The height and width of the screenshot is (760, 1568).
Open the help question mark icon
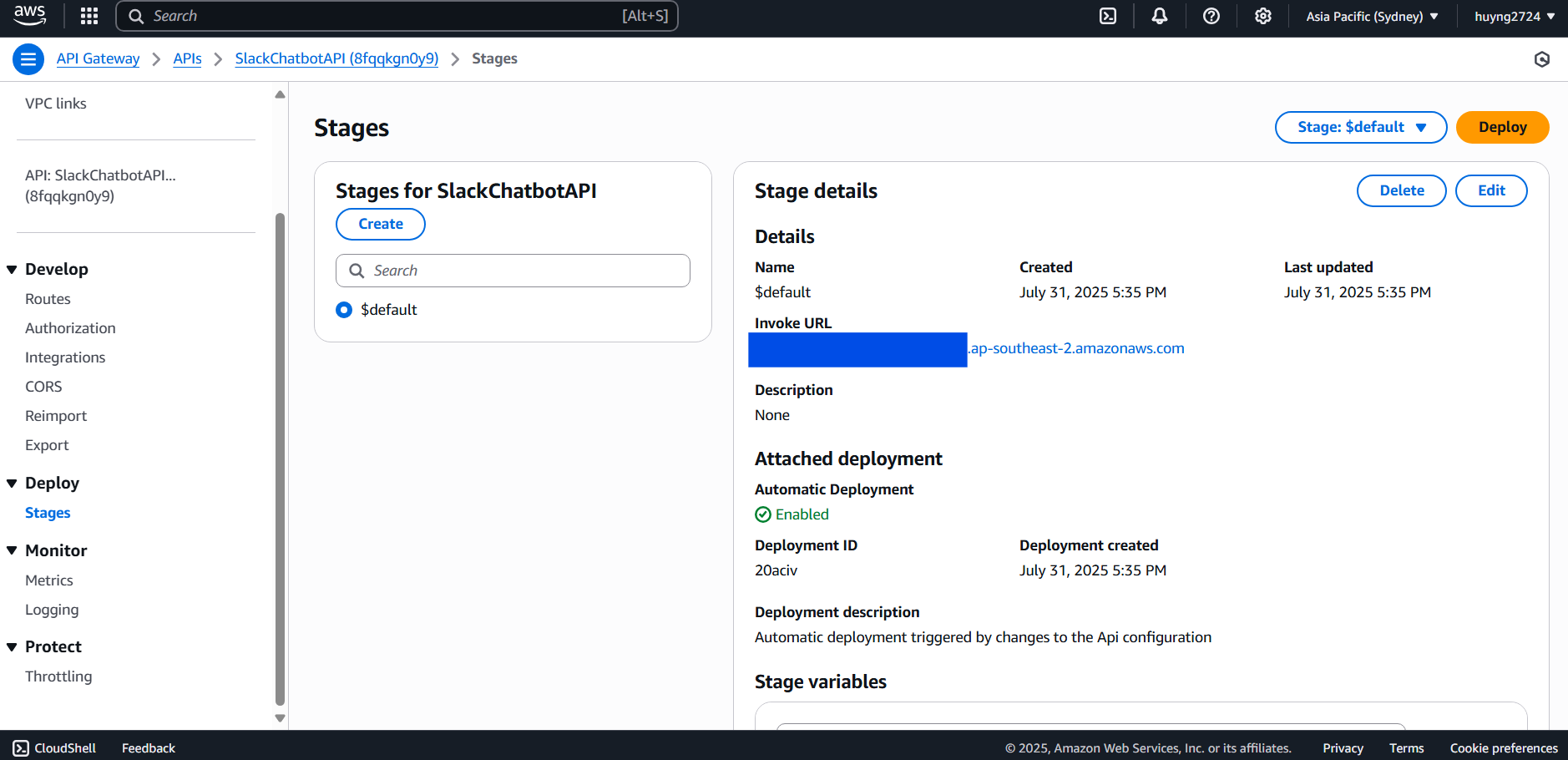1211,16
